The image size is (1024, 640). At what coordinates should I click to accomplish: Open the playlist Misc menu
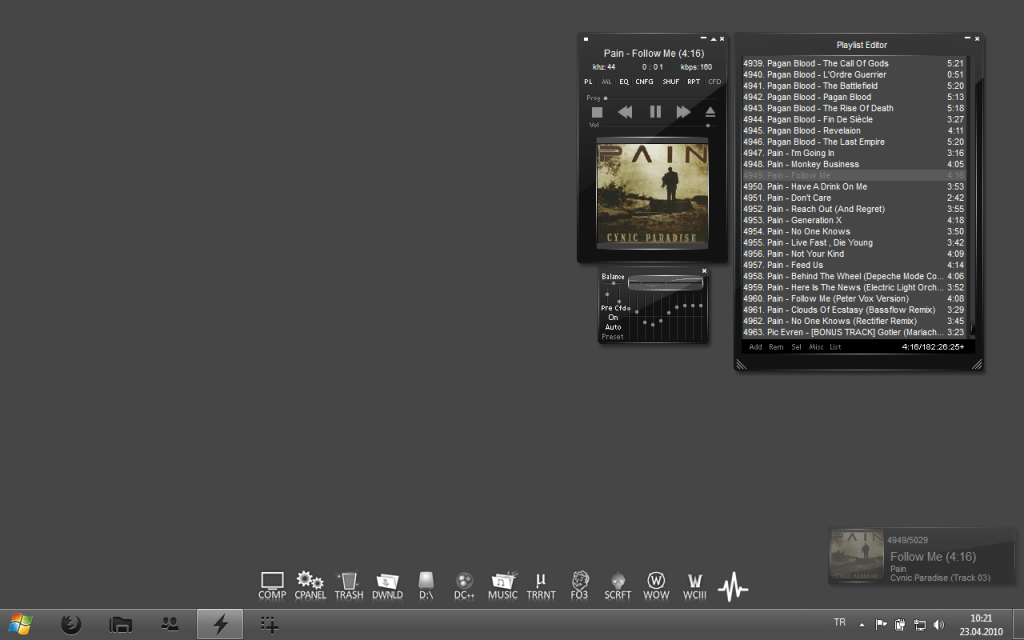click(816, 347)
